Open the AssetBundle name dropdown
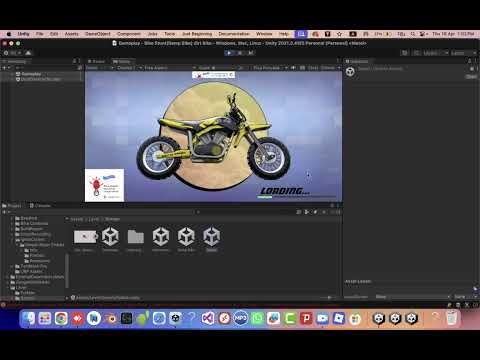The width and height of the screenshot is (480, 360). pyautogui.click(x=413, y=297)
